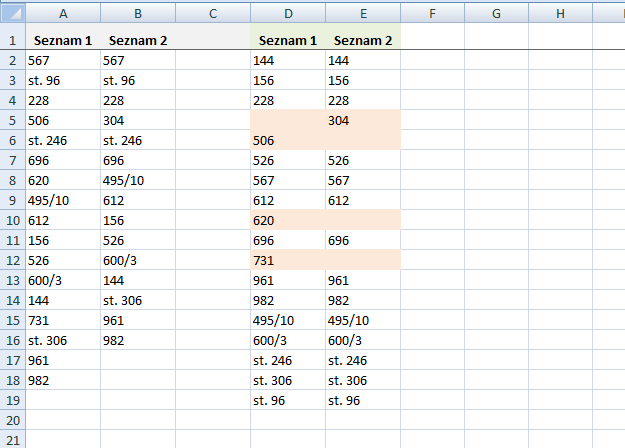Select the row 10 header
Viewport: 625px width, 448px height.
point(12,220)
